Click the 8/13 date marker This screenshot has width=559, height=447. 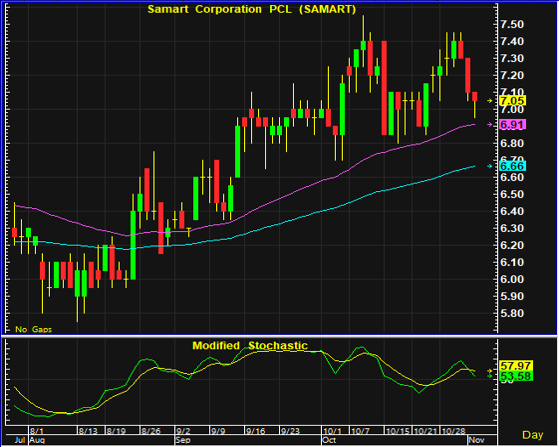click(88, 431)
